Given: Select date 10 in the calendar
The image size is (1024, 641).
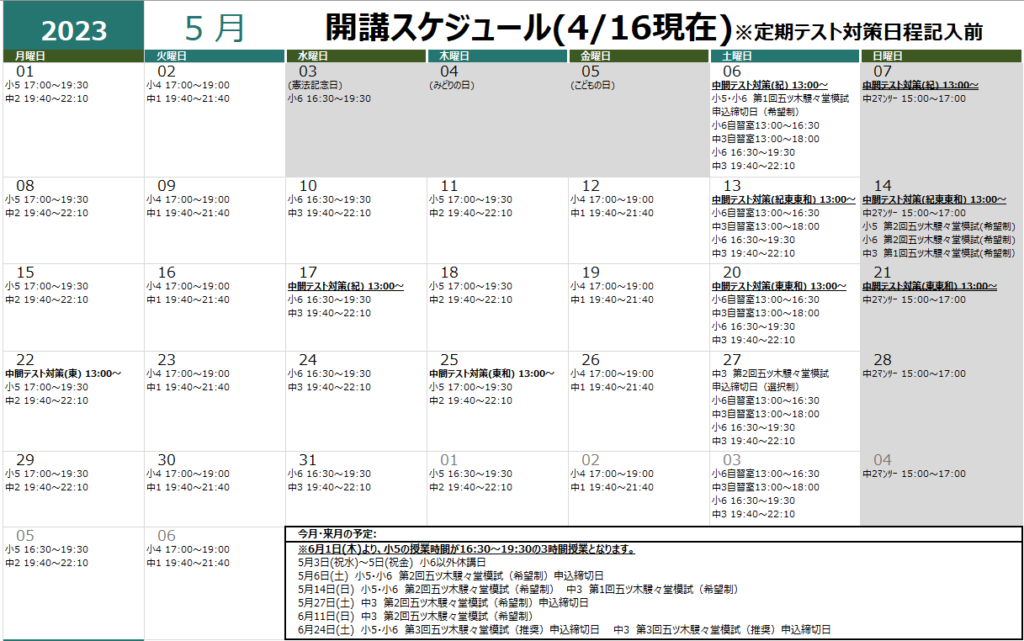Looking at the screenshot, I should [308, 186].
